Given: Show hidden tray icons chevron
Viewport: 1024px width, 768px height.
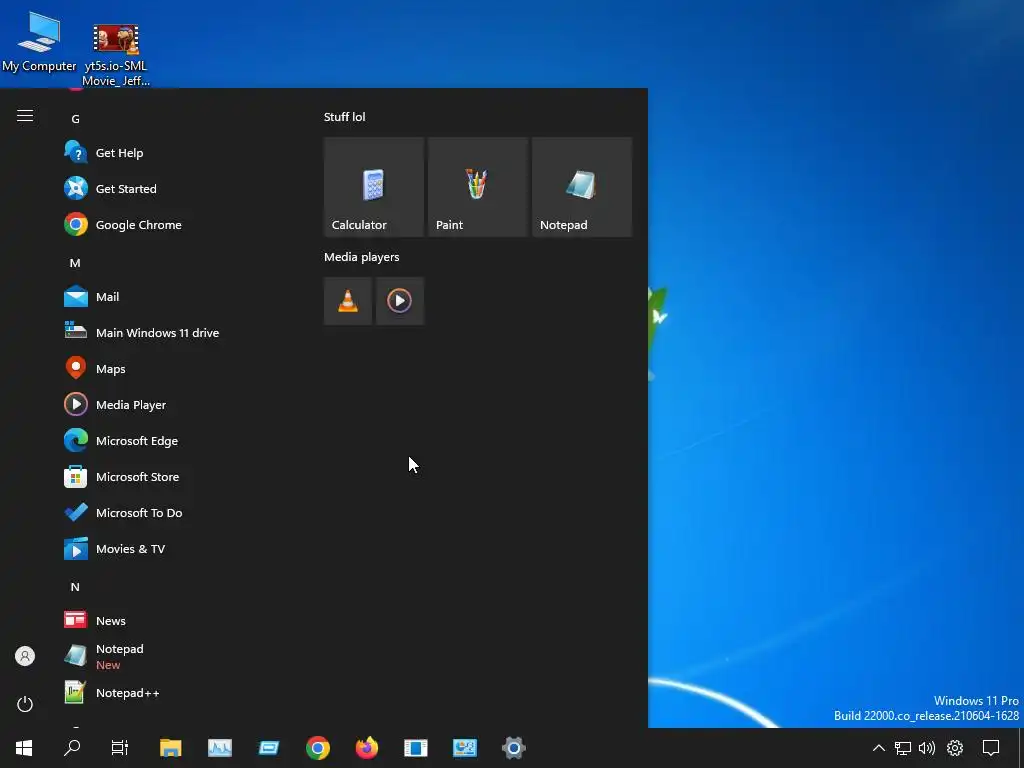Looking at the screenshot, I should pos(878,748).
